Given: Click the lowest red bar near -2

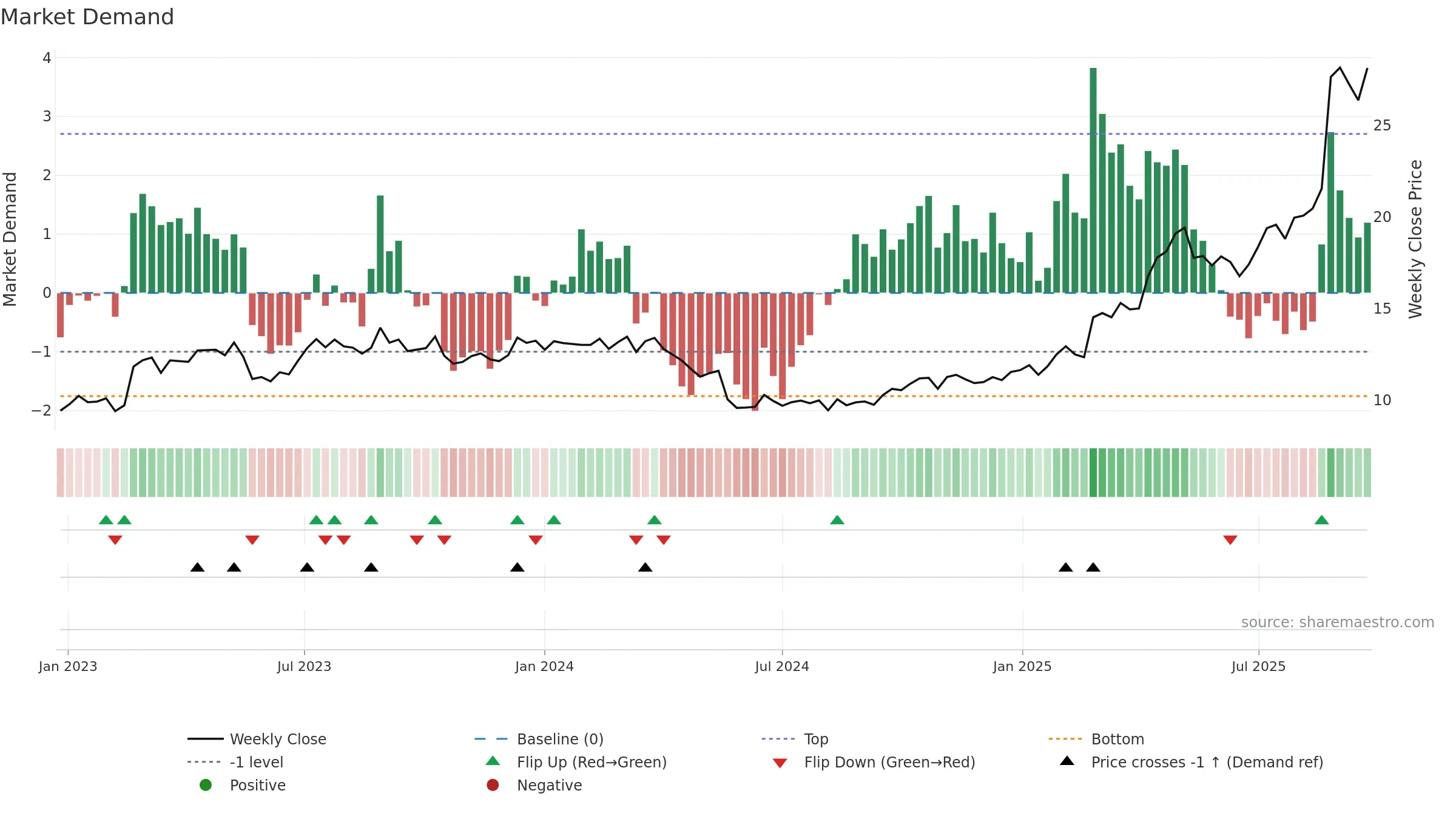Looking at the screenshot, I should (755, 352).
